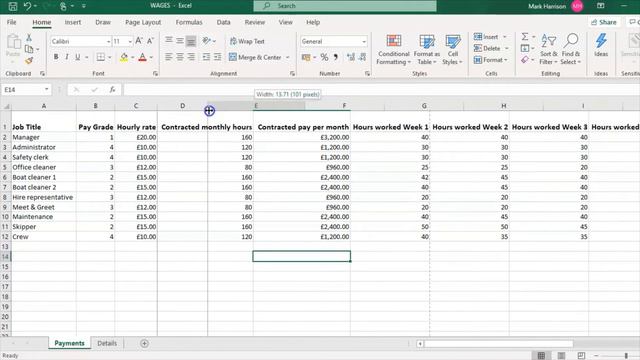Apply a cell borders style
Screen dimensions: 640x360
coord(100,57)
